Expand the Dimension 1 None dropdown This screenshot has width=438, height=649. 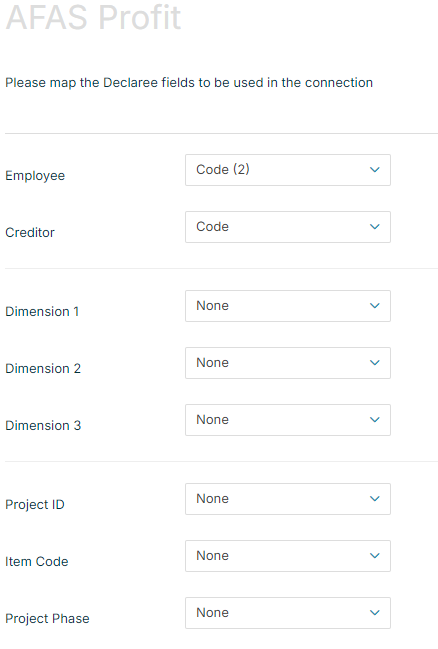coord(288,306)
